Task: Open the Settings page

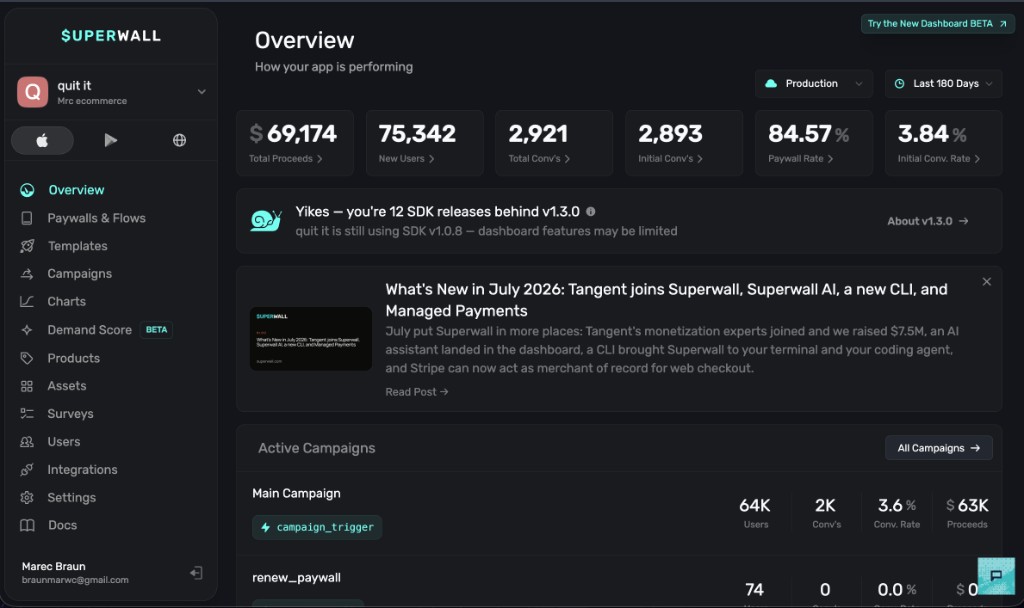Action: [x=72, y=498]
